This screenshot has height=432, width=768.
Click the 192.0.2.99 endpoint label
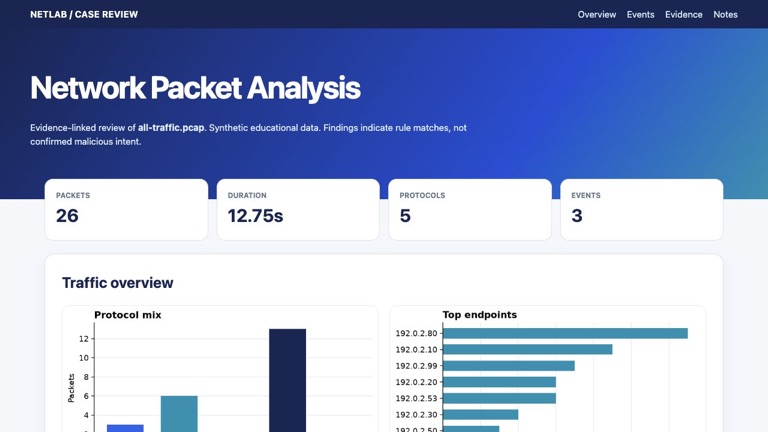(416, 366)
